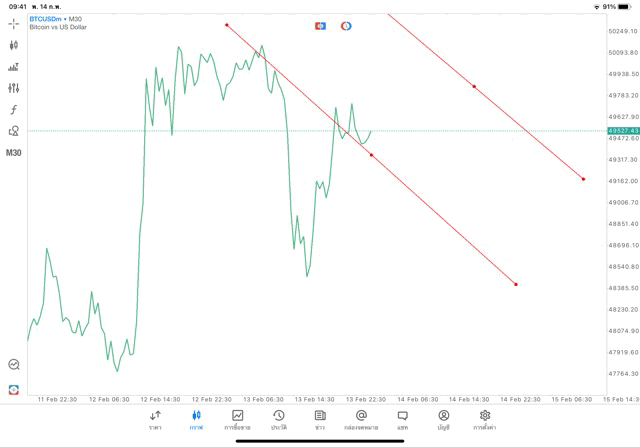Select the upper red trendline's middle point
The height and width of the screenshot is (447, 640).
[474, 87]
